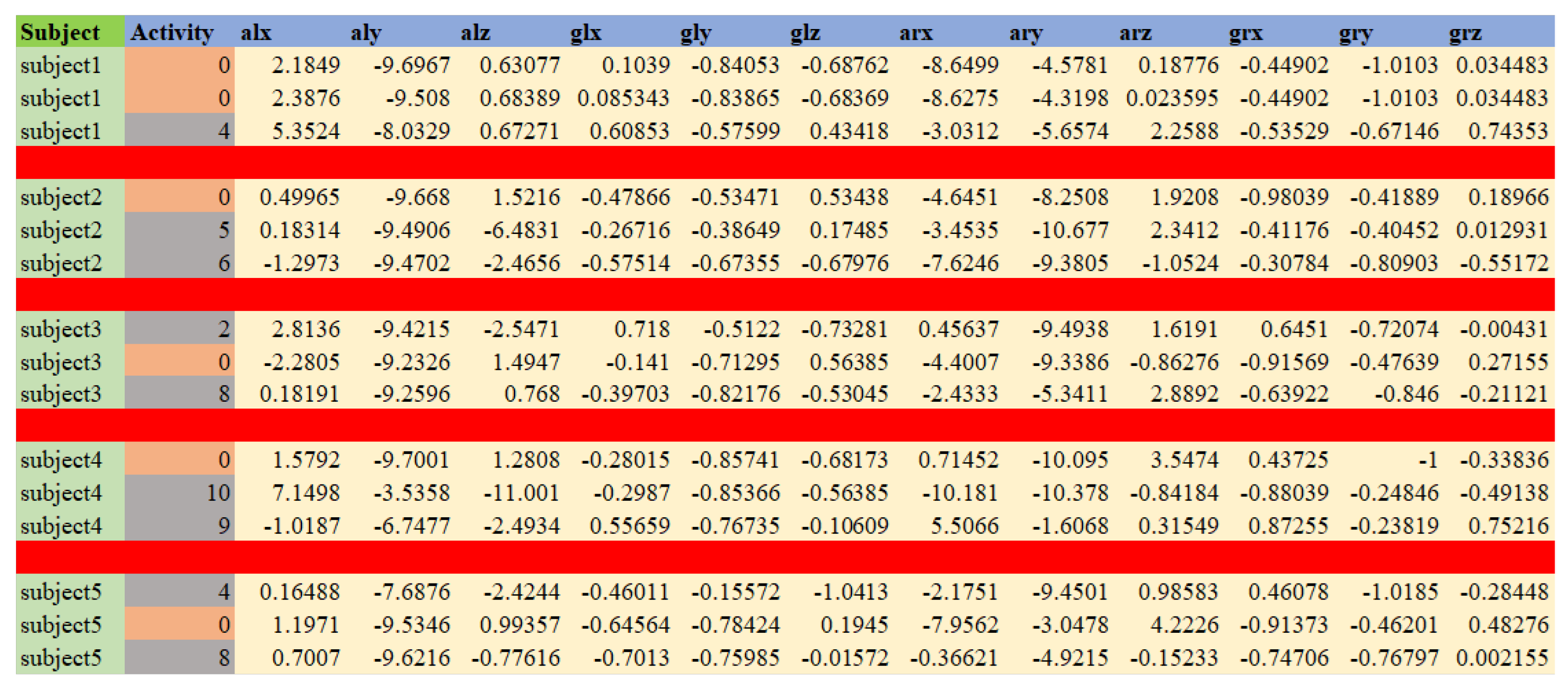This screenshot has width=1568, height=686.
Task: Select subject3 activity cell showing 2
Action: [223, 329]
